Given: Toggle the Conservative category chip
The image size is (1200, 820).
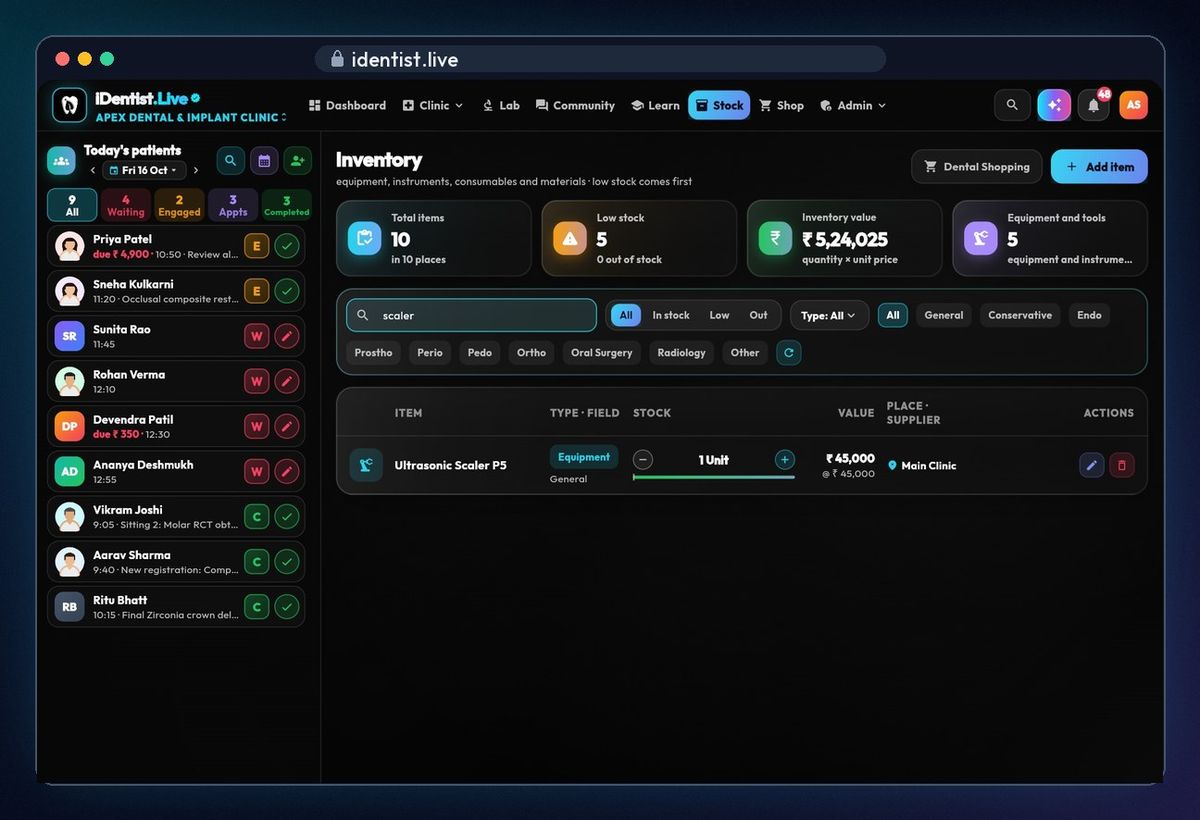Looking at the screenshot, I should coord(1020,315).
